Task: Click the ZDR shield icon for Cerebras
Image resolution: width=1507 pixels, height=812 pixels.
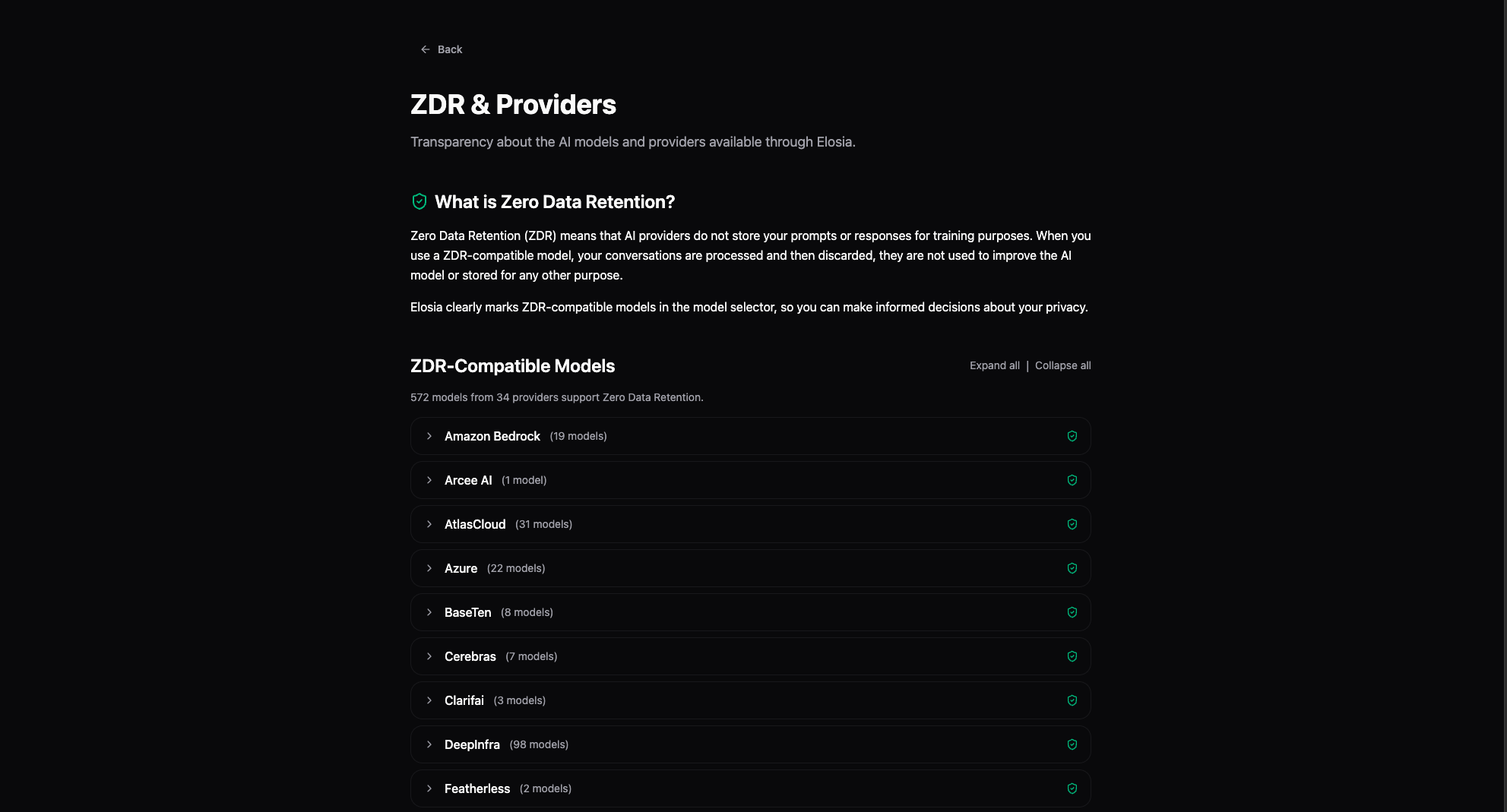Action: point(1072,656)
